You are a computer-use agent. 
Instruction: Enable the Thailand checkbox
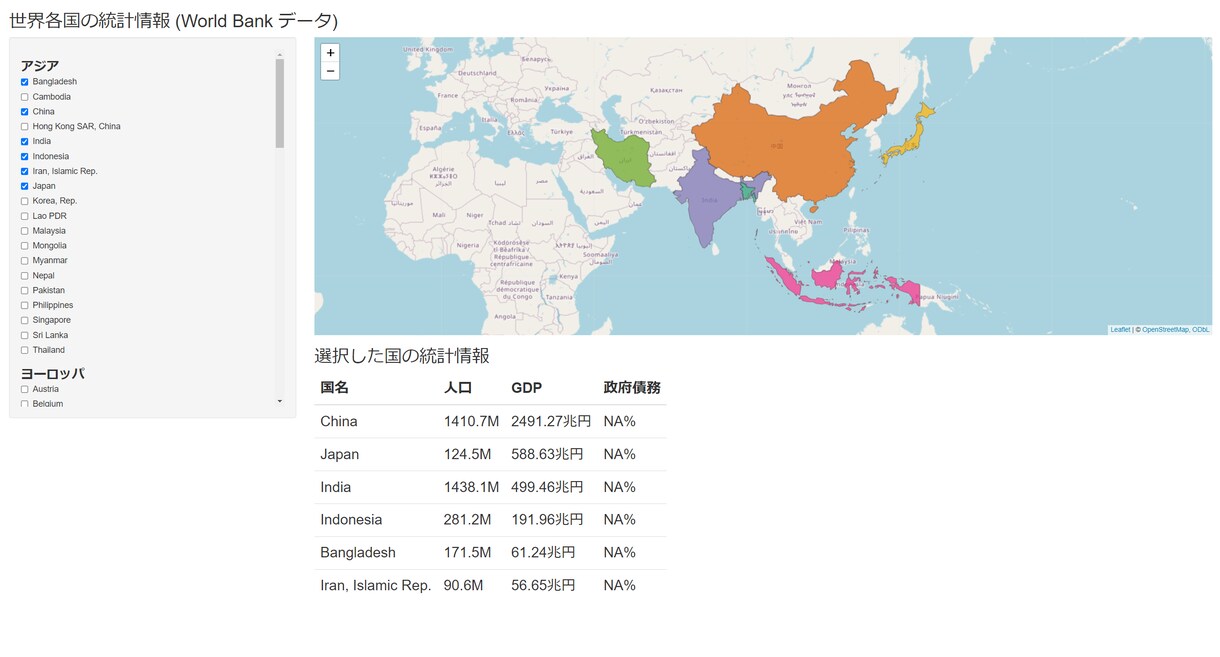25,351
